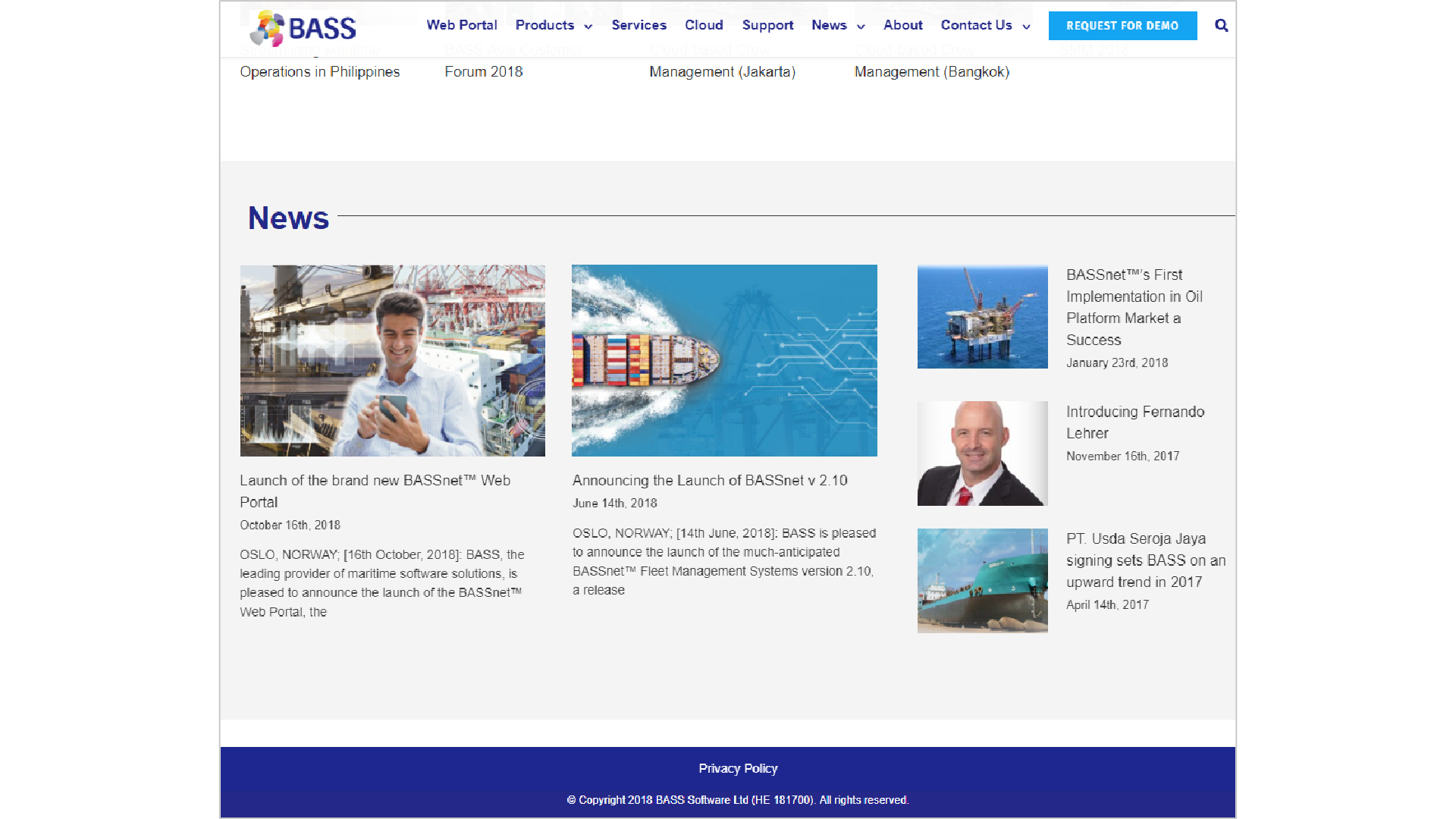The height and width of the screenshot is (819, 1456).
Task: Open the Services navigation menu
Action: pos(639,25)
